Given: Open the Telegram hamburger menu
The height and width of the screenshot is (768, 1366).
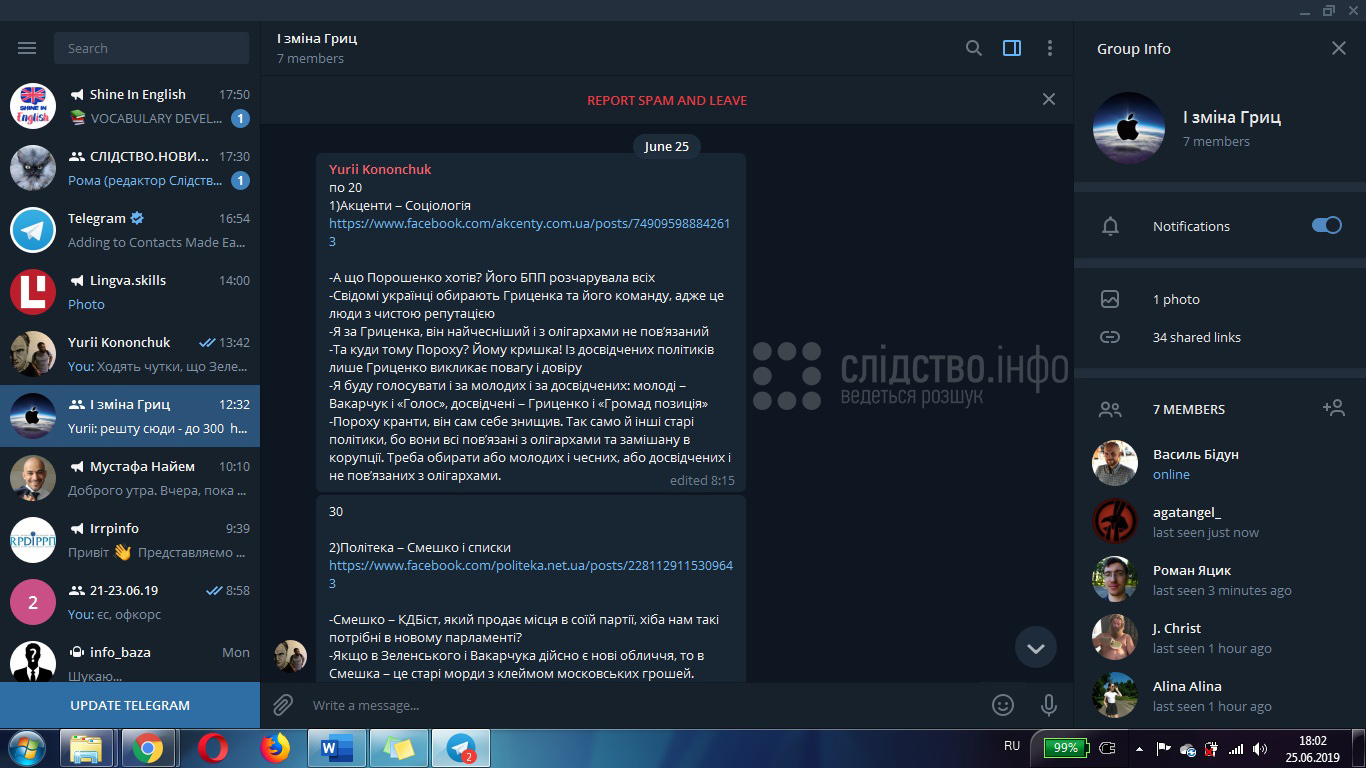Looking at the screenshot, I should tap(27, 48).
